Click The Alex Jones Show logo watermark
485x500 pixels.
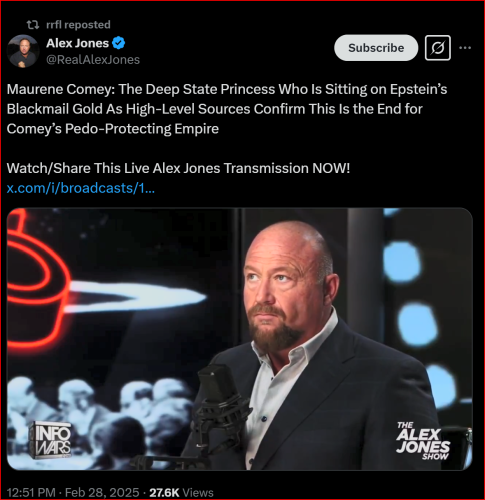coord(423,441)
